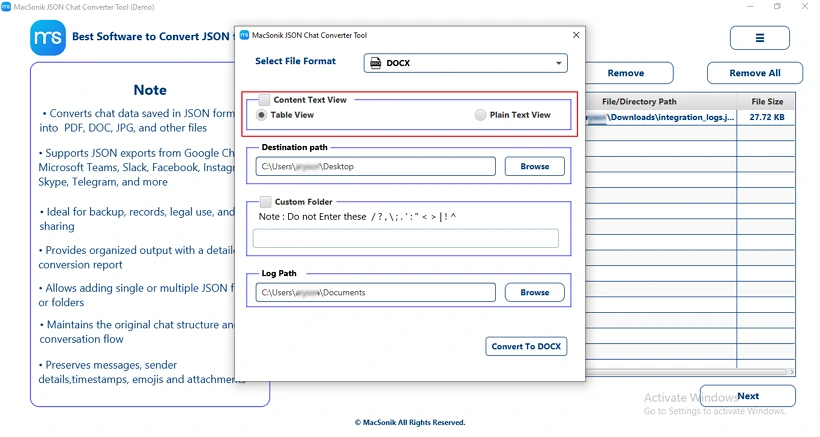Click the Remove All button
The height and width of the screenshot is (437, 820).
(x=755, y=73)
